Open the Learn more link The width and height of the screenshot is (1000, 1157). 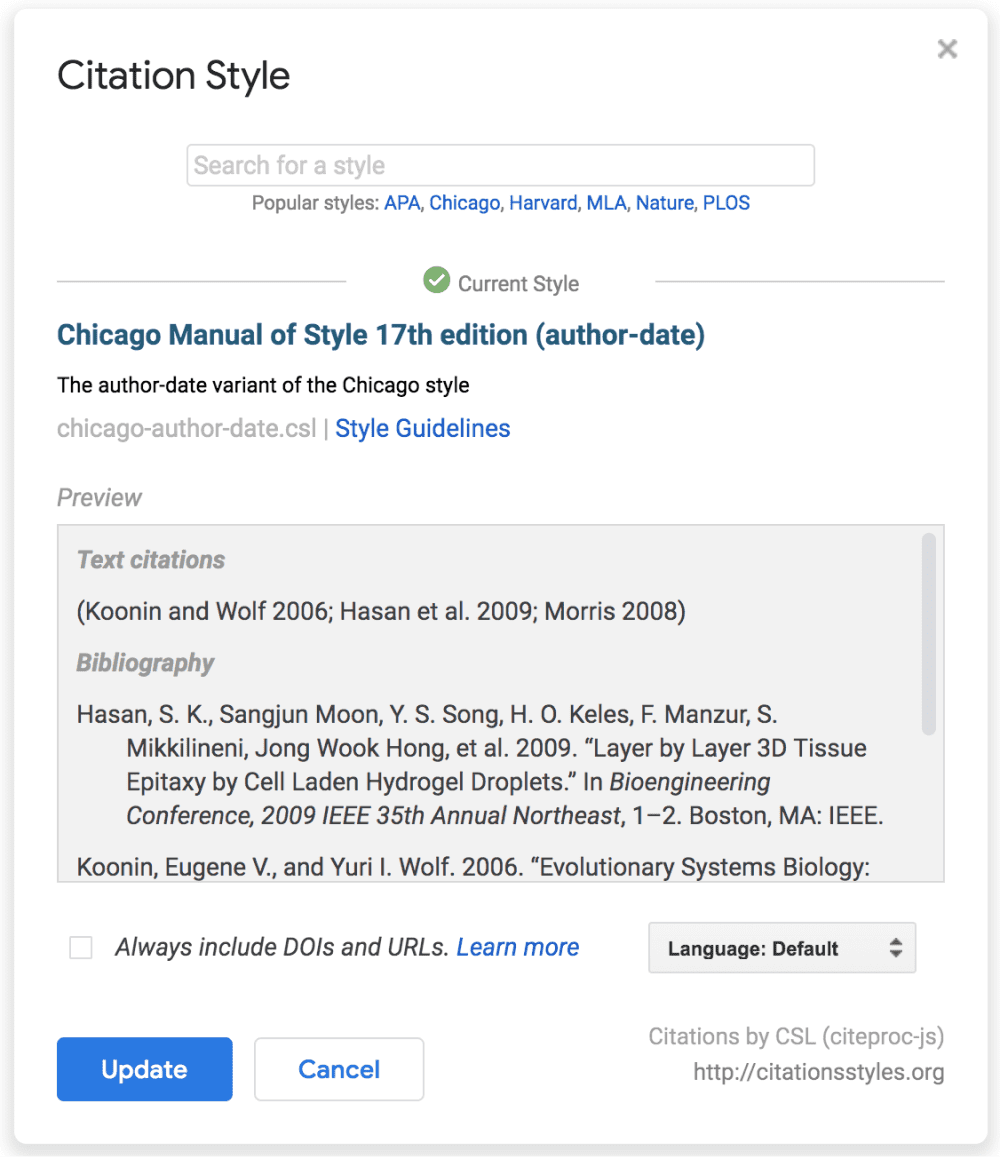tap(517, 948)
